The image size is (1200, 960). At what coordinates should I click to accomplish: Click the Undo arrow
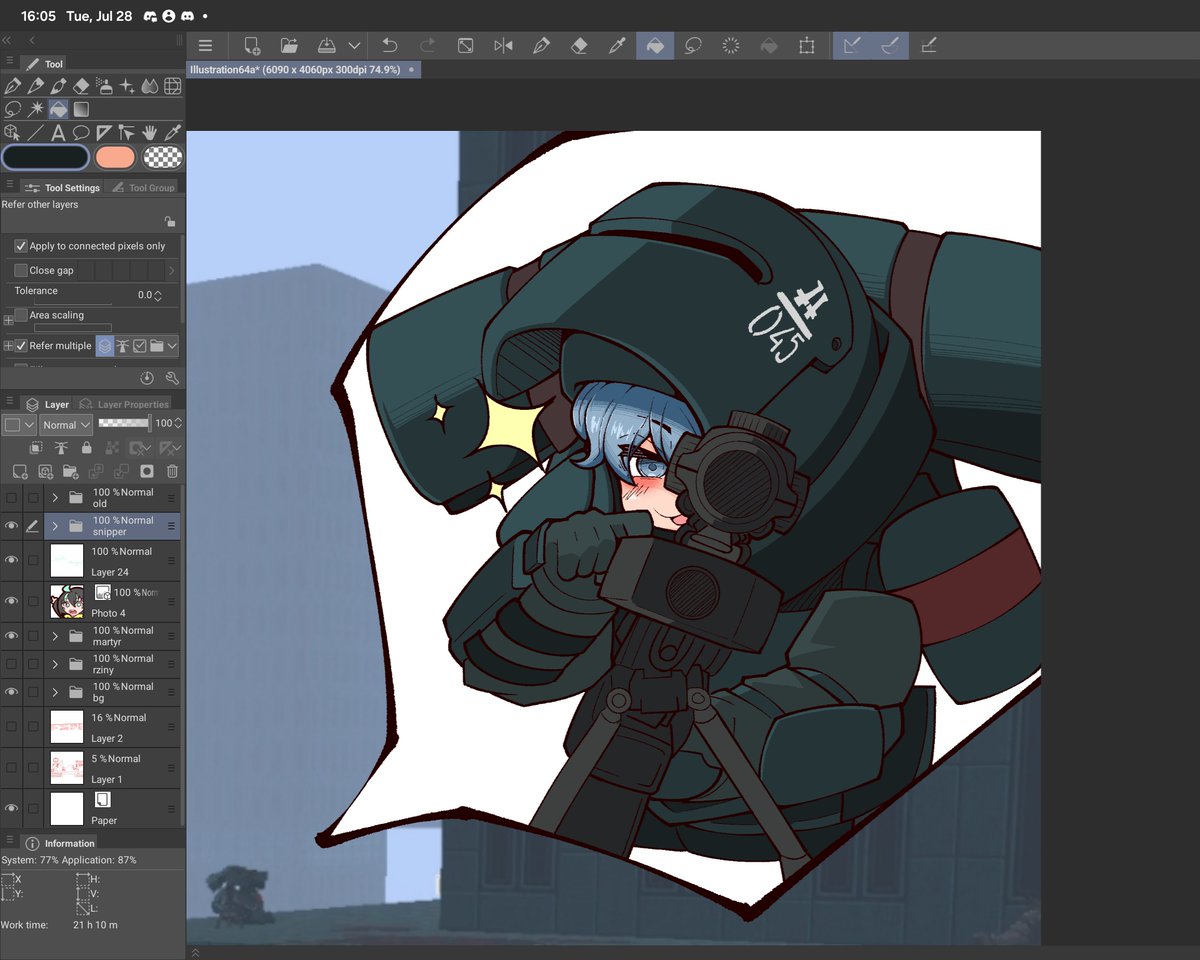[390, 46]
